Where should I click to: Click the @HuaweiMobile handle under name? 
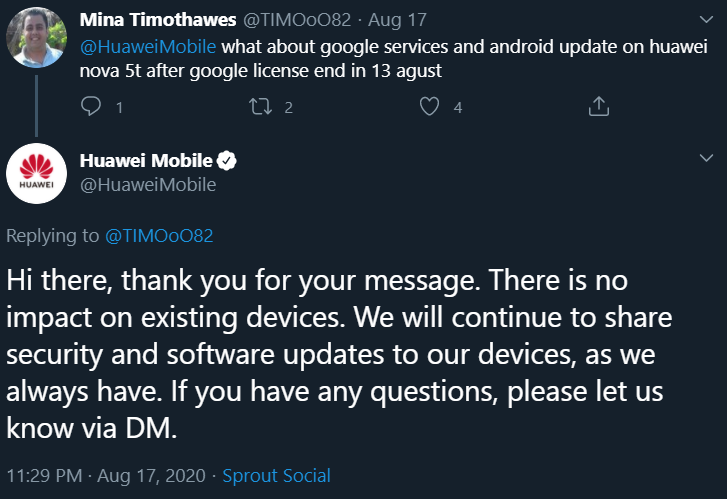tap(148, 185)
